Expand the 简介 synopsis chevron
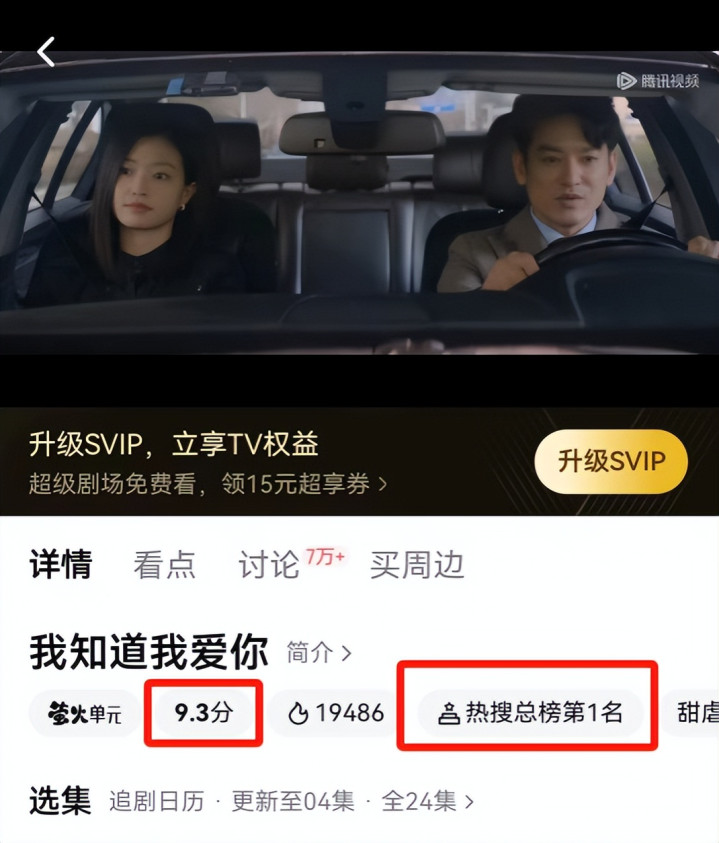The width and height of the screenshot is (719, 843). (x=347, y=653)
